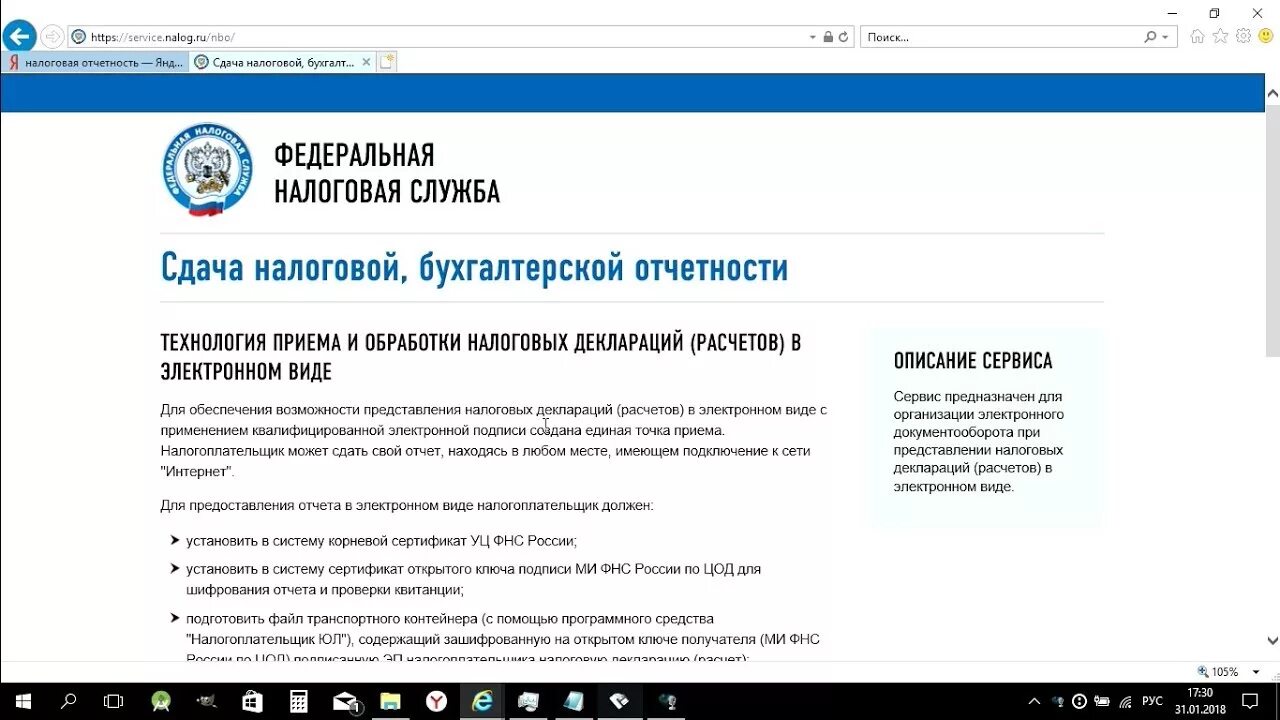Click the 105% zoom indicator
The height and width of the screenshot is (720, 1280).
[x=1224, y=672]
